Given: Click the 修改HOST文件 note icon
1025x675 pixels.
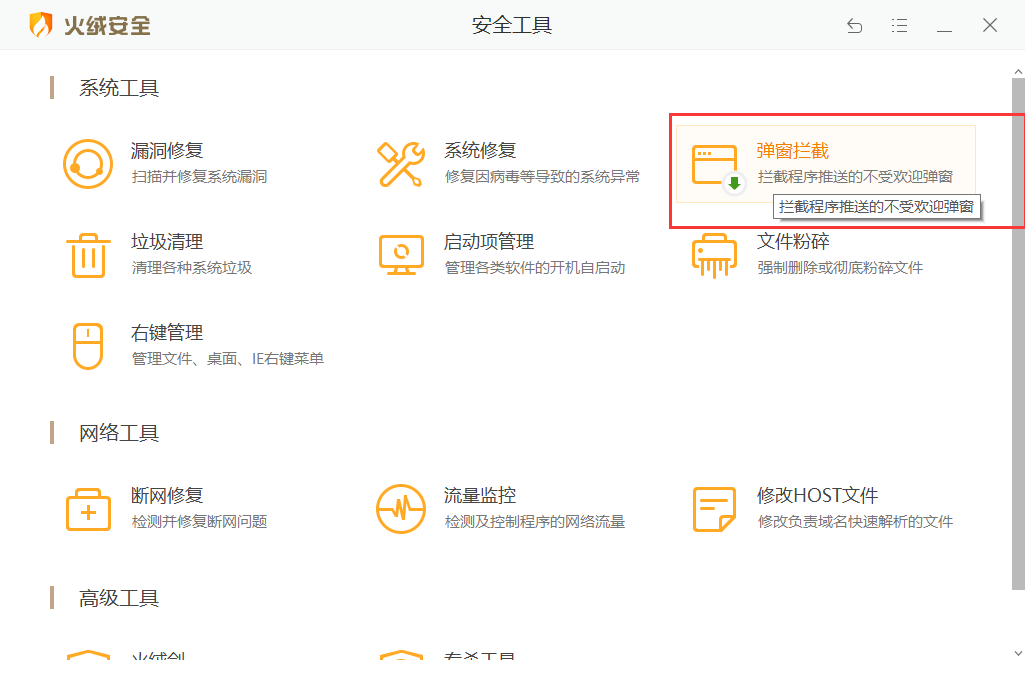Looking at the screenshot, I should pyautogui.click(x=714, y=509).
